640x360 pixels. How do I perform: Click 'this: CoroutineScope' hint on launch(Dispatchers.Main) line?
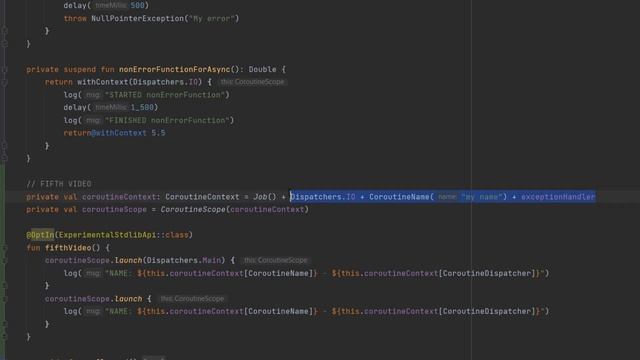(276, 260)
